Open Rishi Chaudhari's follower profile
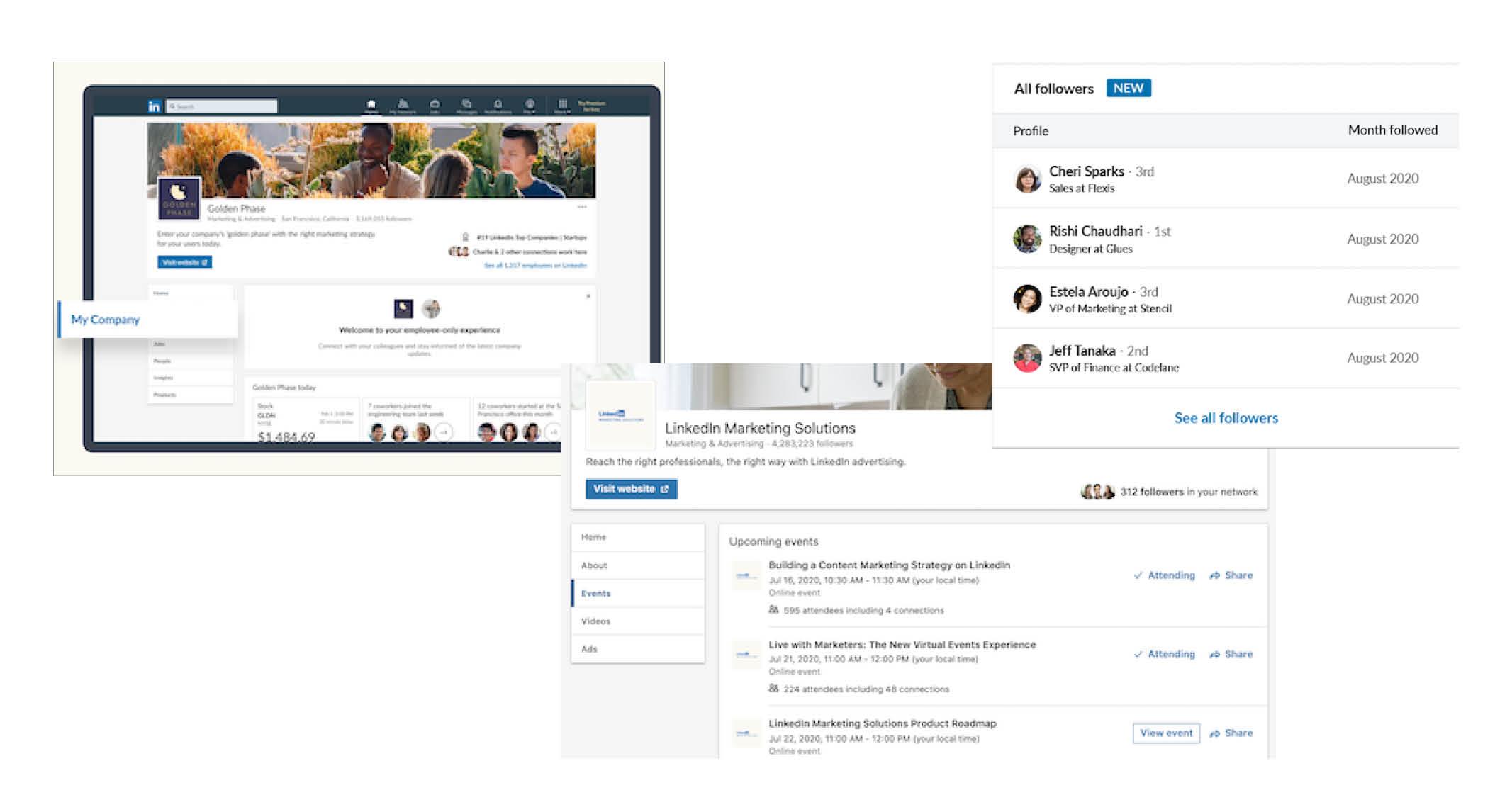 [1095, 232]
